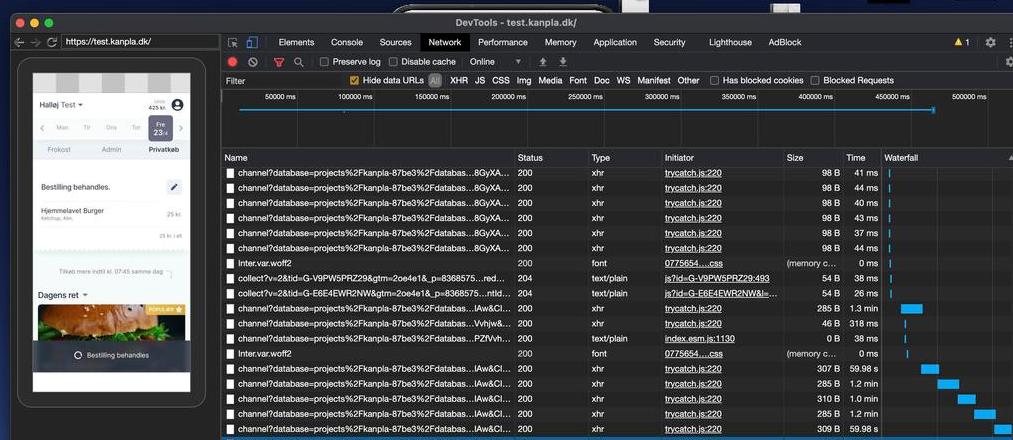
Task: Go to next week with right chevron
Action: [180, 128]
